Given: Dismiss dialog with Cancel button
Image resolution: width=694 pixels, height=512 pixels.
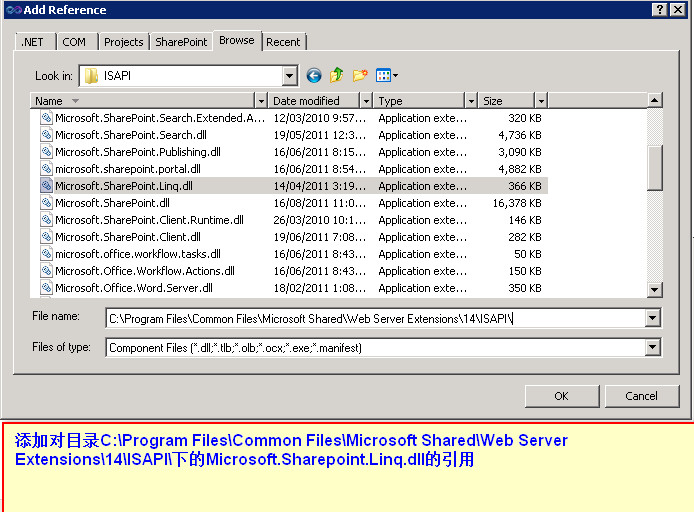Looking at the screenshot, I should [x=641, y=396].
